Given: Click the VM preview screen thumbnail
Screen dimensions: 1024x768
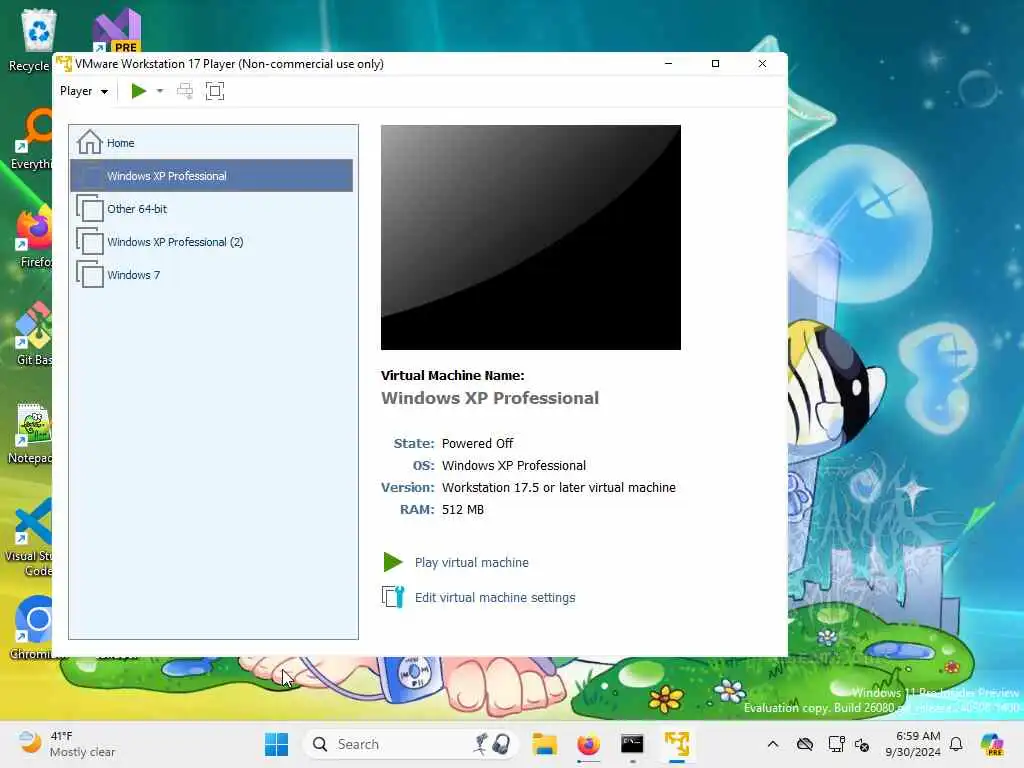Looking at the screenshot, I should (531, 238).
